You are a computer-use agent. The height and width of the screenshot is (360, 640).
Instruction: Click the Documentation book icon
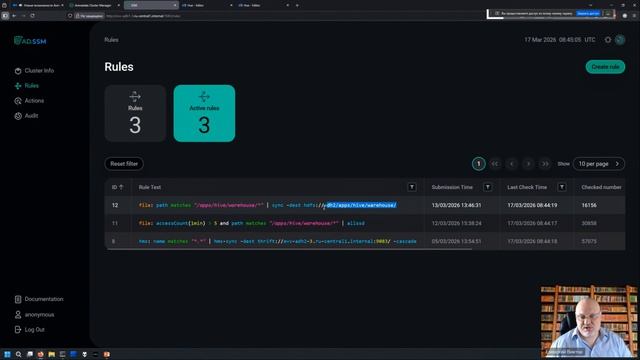click(x=18, y=299)
